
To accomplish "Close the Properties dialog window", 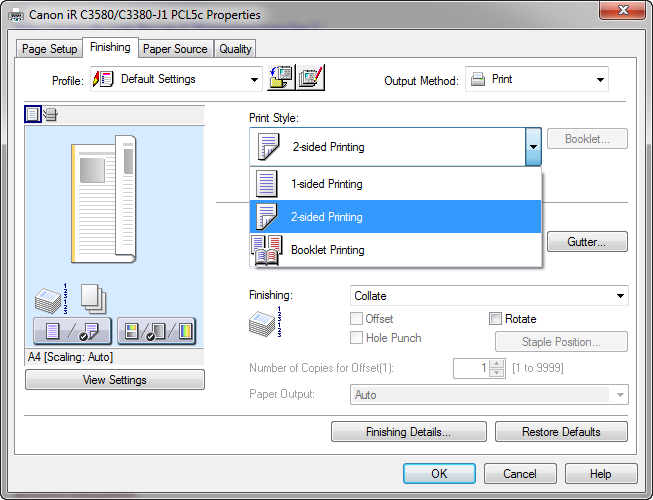I will click(x=623, y=10).
